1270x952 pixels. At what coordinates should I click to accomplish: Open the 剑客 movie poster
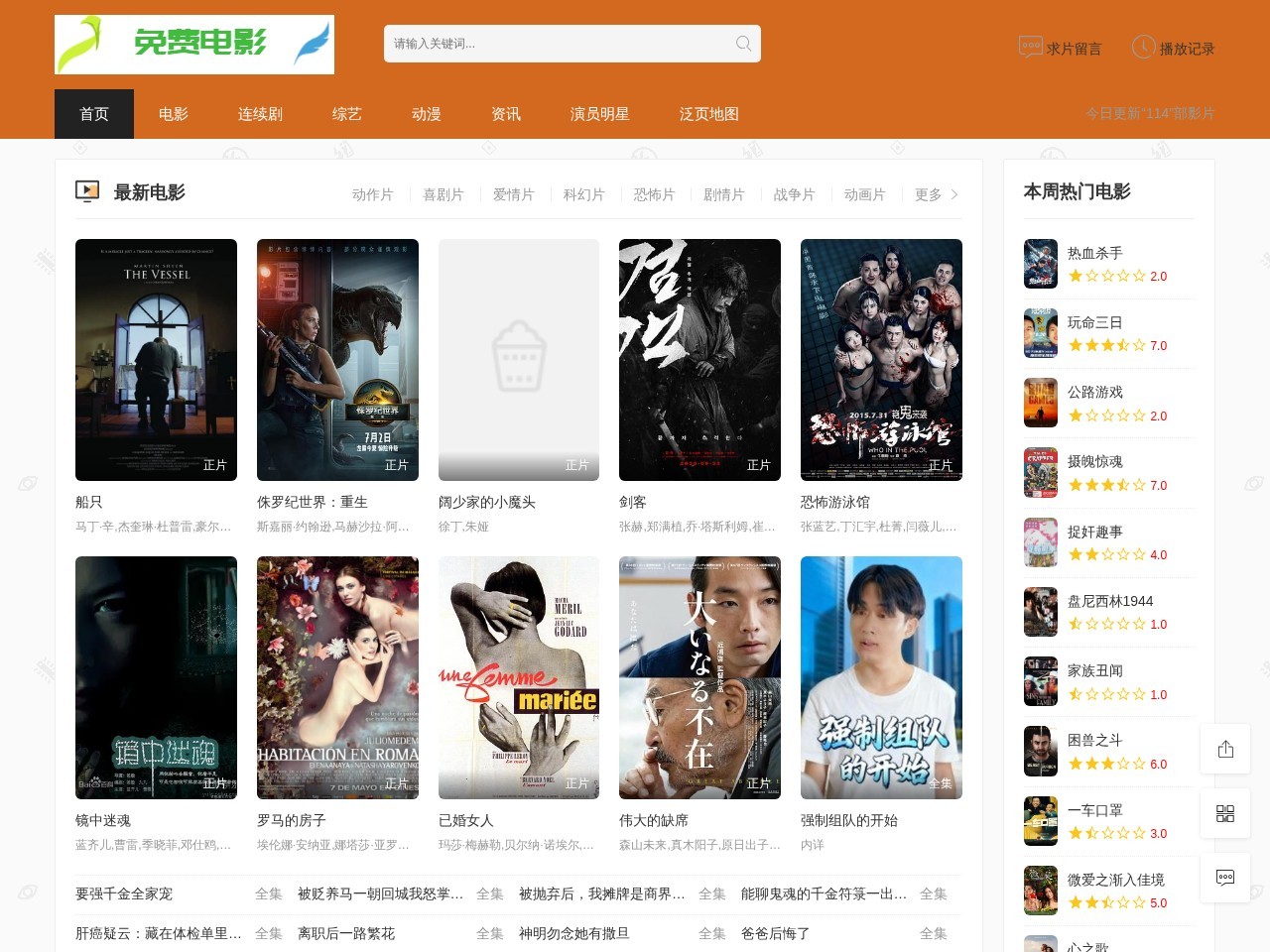pyautogui.click(x=699, y=360)
